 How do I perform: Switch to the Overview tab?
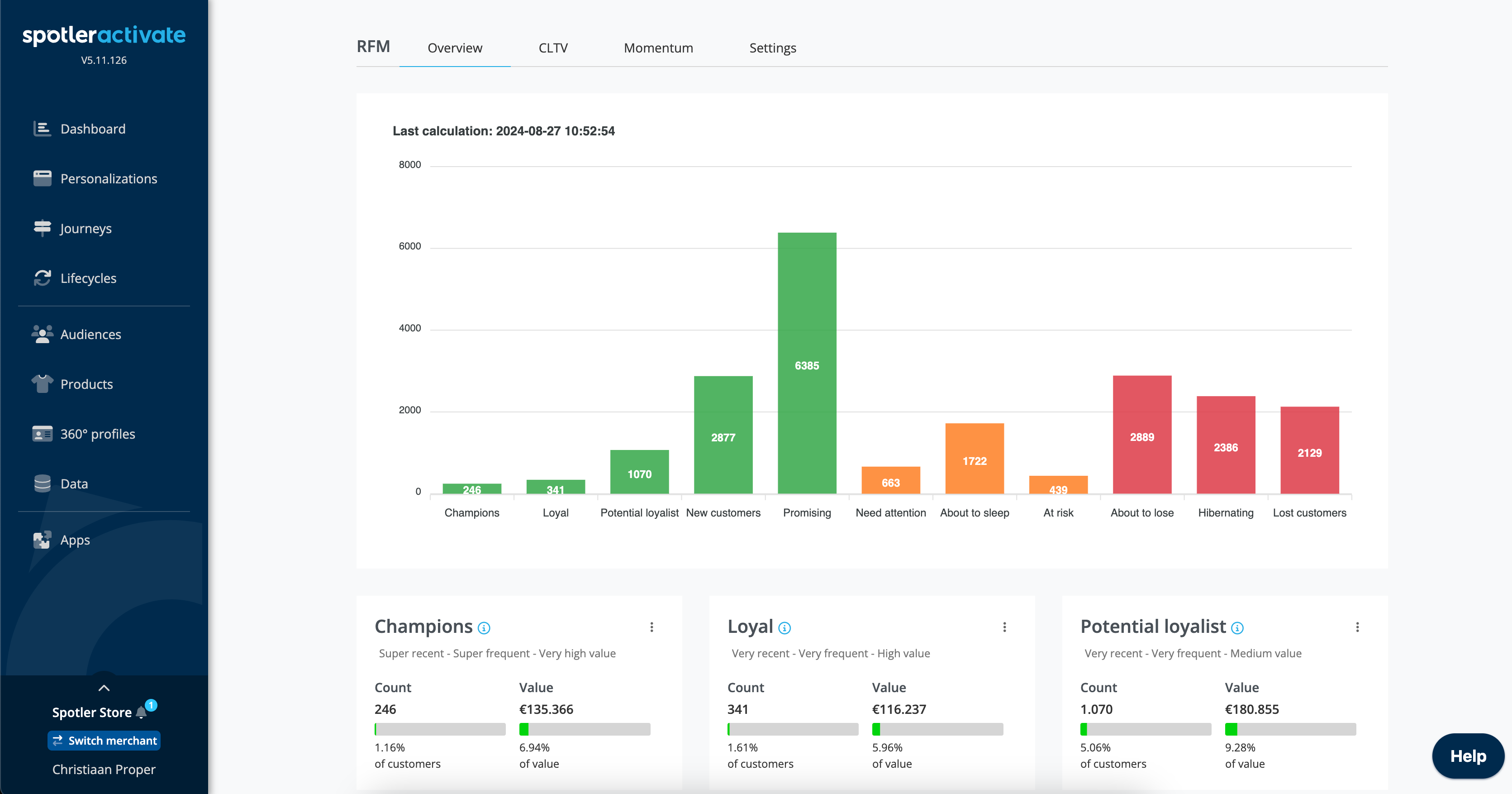pyautogui.click(x=455, y=48)
